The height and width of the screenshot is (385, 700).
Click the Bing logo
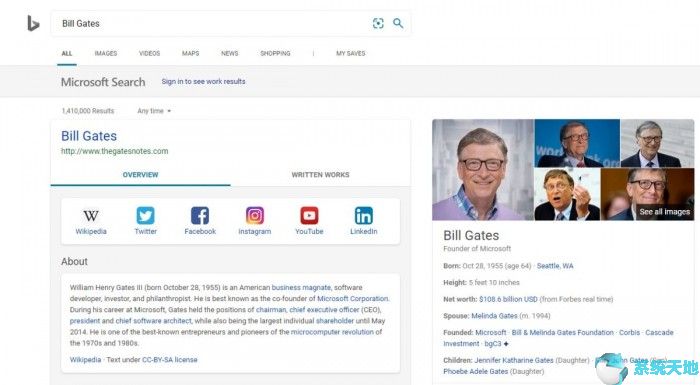click(x=33, y=23)
